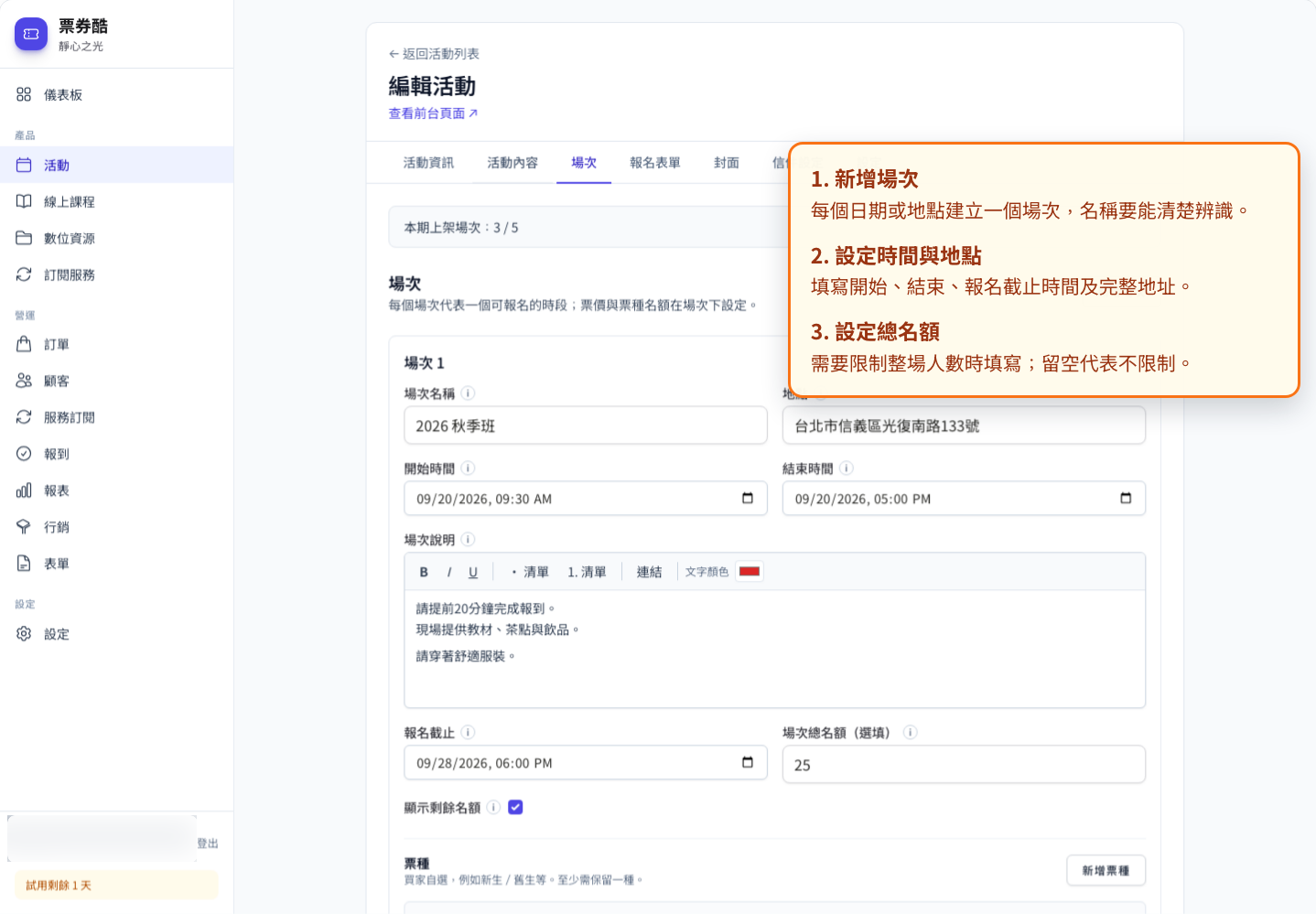
Task: Click the 線上課程 book icon
Action: (24, 201)
